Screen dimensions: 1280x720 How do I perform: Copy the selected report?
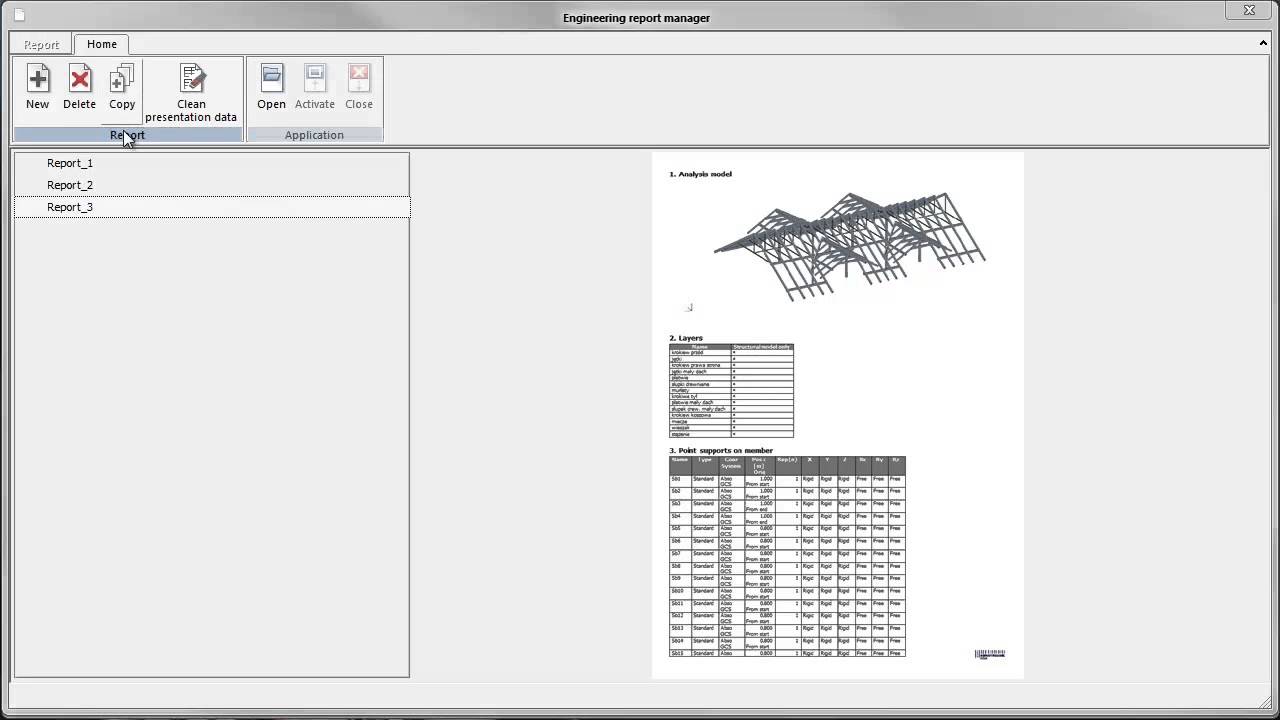pos(122,87)
